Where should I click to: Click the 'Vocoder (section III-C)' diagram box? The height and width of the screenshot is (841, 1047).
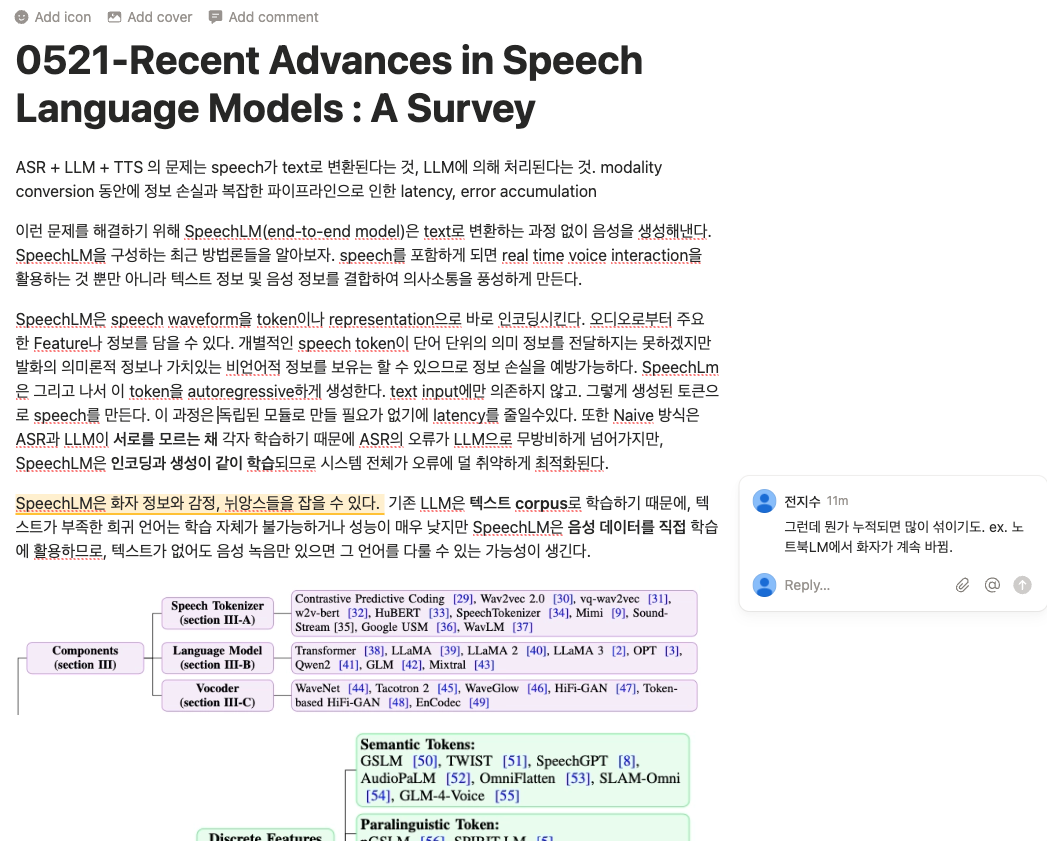[218, 695]
